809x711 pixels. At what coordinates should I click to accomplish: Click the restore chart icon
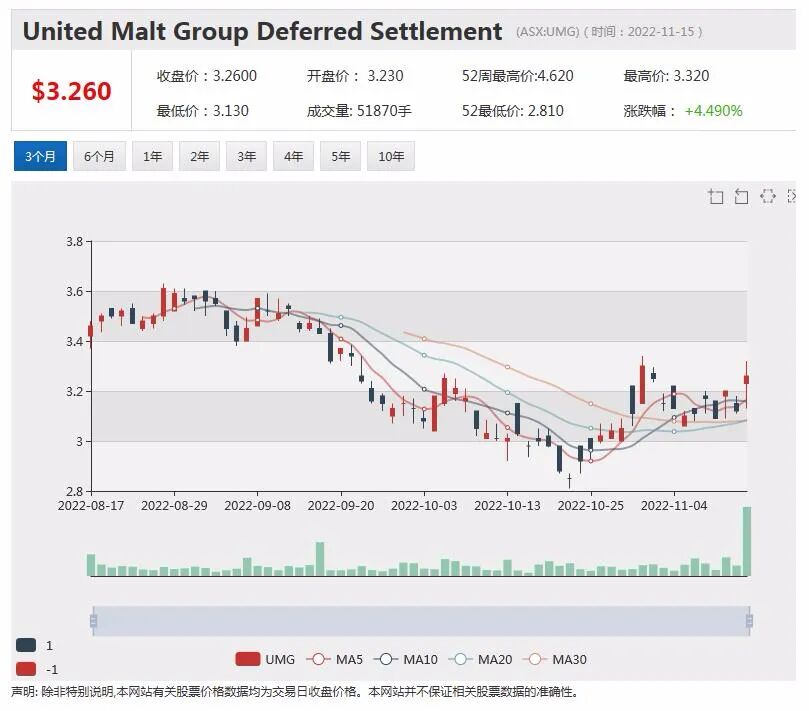[768, 196]
